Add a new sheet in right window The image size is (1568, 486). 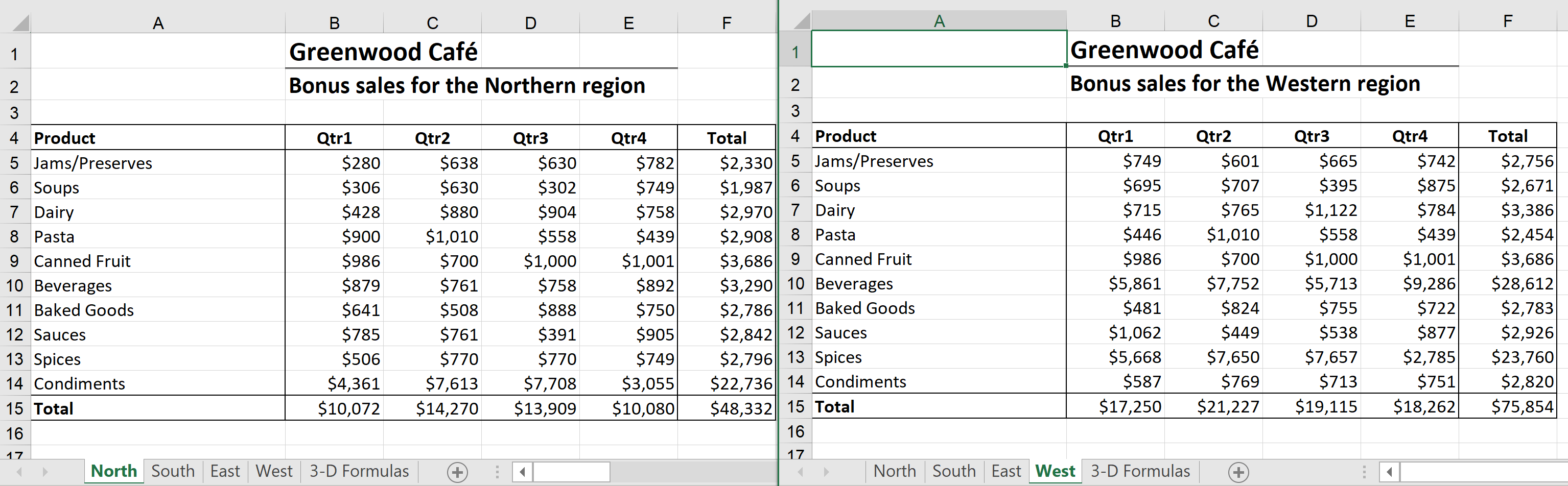pos(1238,472)
